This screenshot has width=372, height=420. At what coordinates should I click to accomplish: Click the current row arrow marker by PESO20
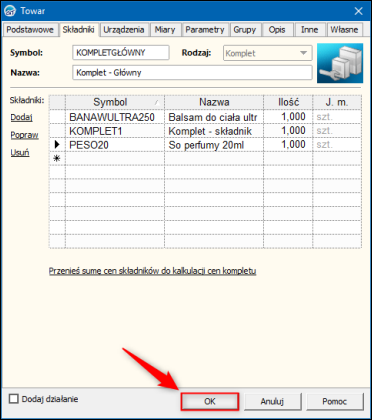[57, 145]
